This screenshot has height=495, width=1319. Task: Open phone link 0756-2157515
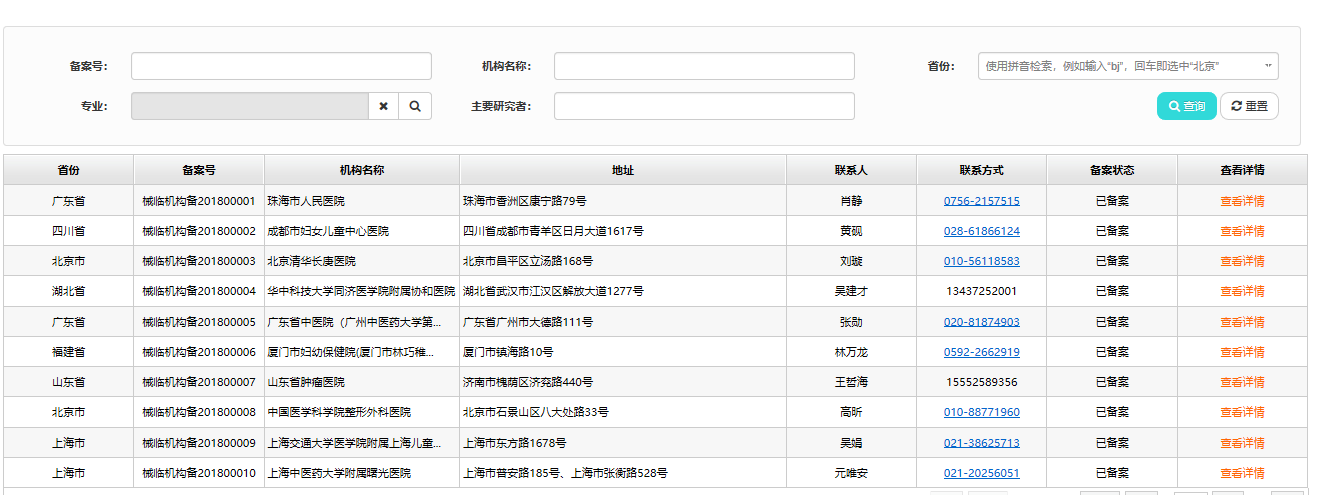point(981,201)
